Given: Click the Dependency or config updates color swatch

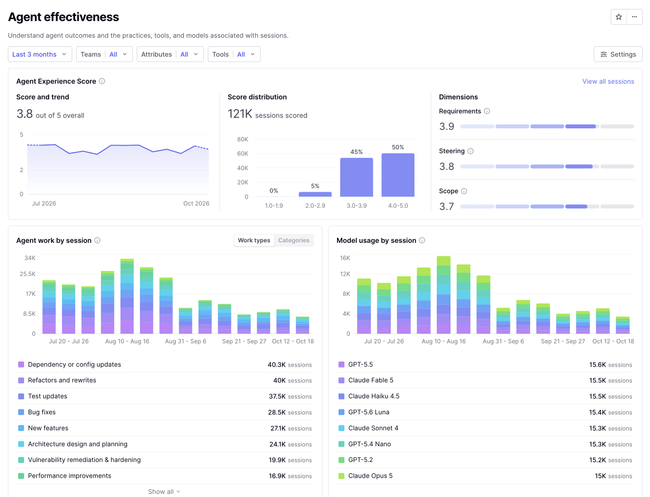Looking at the screenshot, I should tap(21, 365).
